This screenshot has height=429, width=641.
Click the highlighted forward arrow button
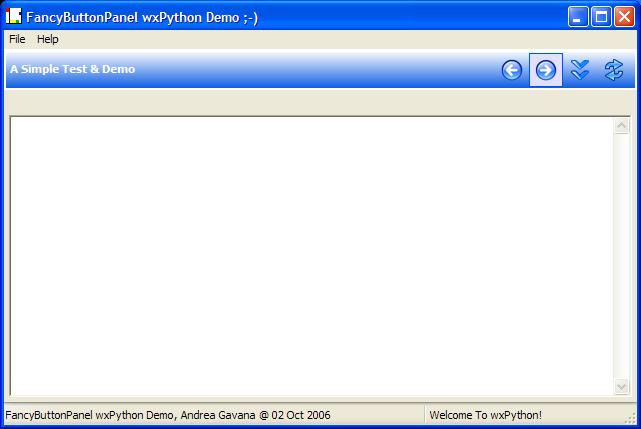(x=546, y=70)
